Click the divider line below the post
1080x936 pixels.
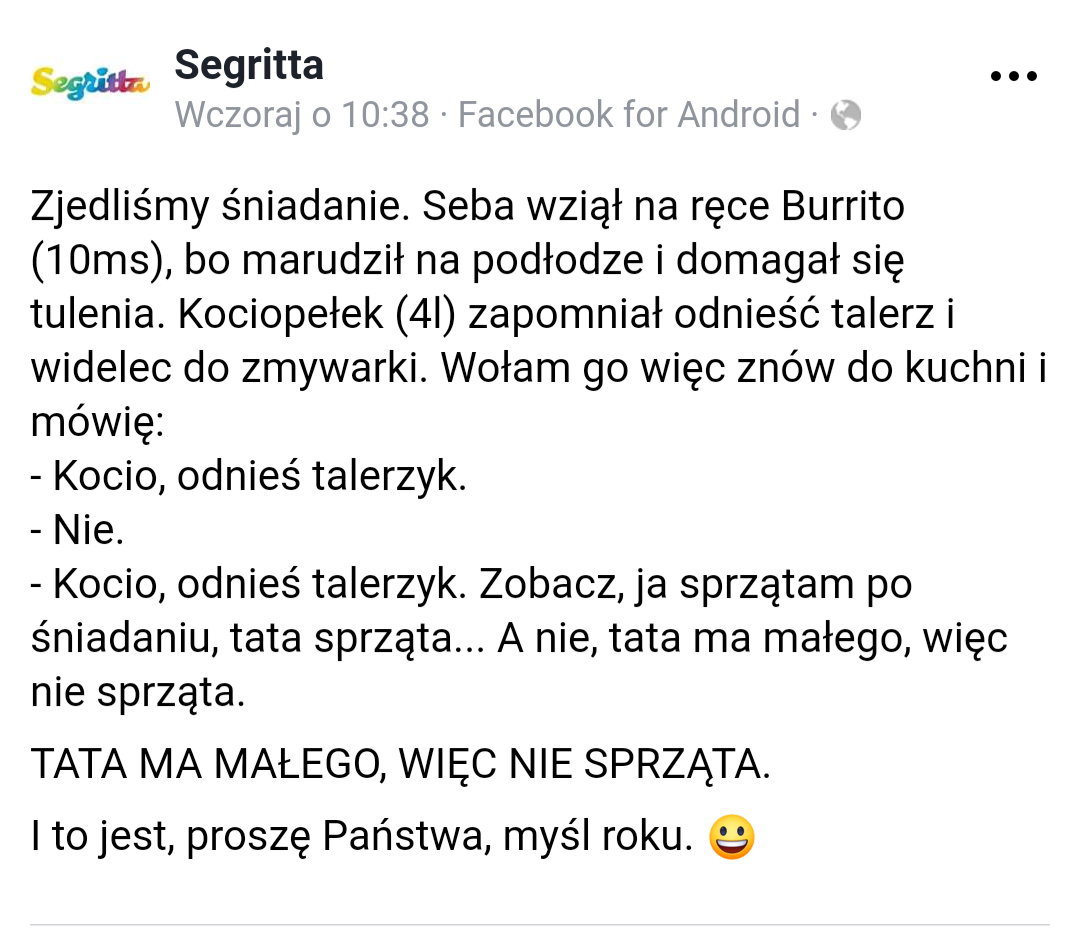pos(540,924)
